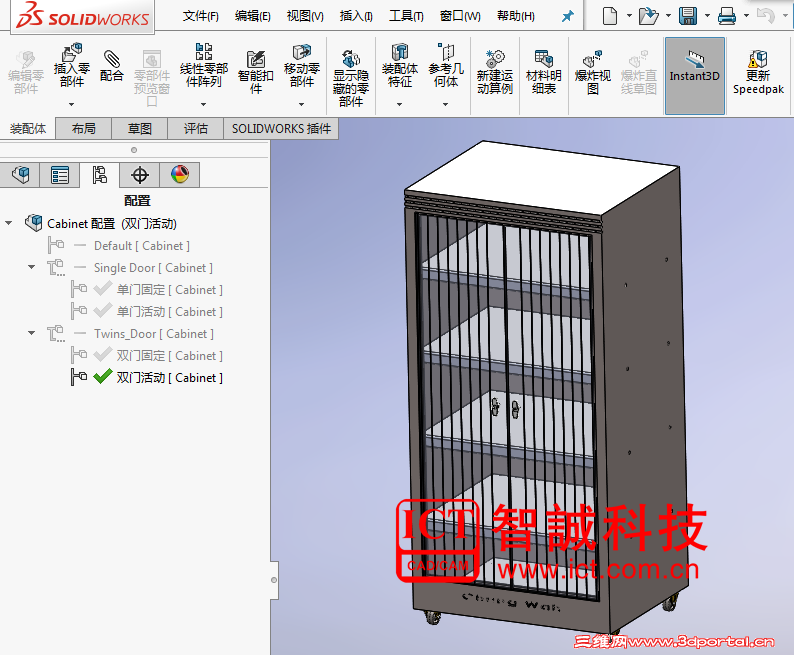Expand dropdown under 插入零部件
The width and height of the screenshot is (794, 655).
pos(71,104)
